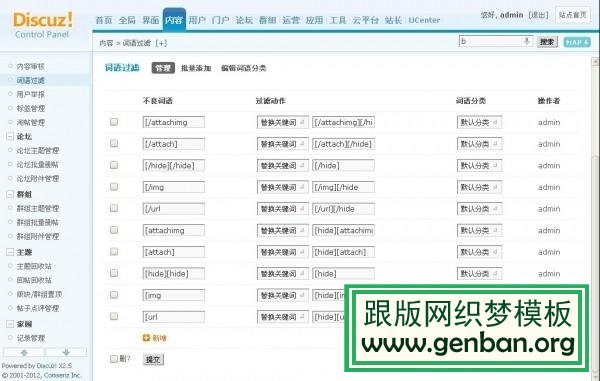Viewport: 600px width, 381px height.
Task: Click the microphone icon in the search box
Action: [x=527, y=41]
